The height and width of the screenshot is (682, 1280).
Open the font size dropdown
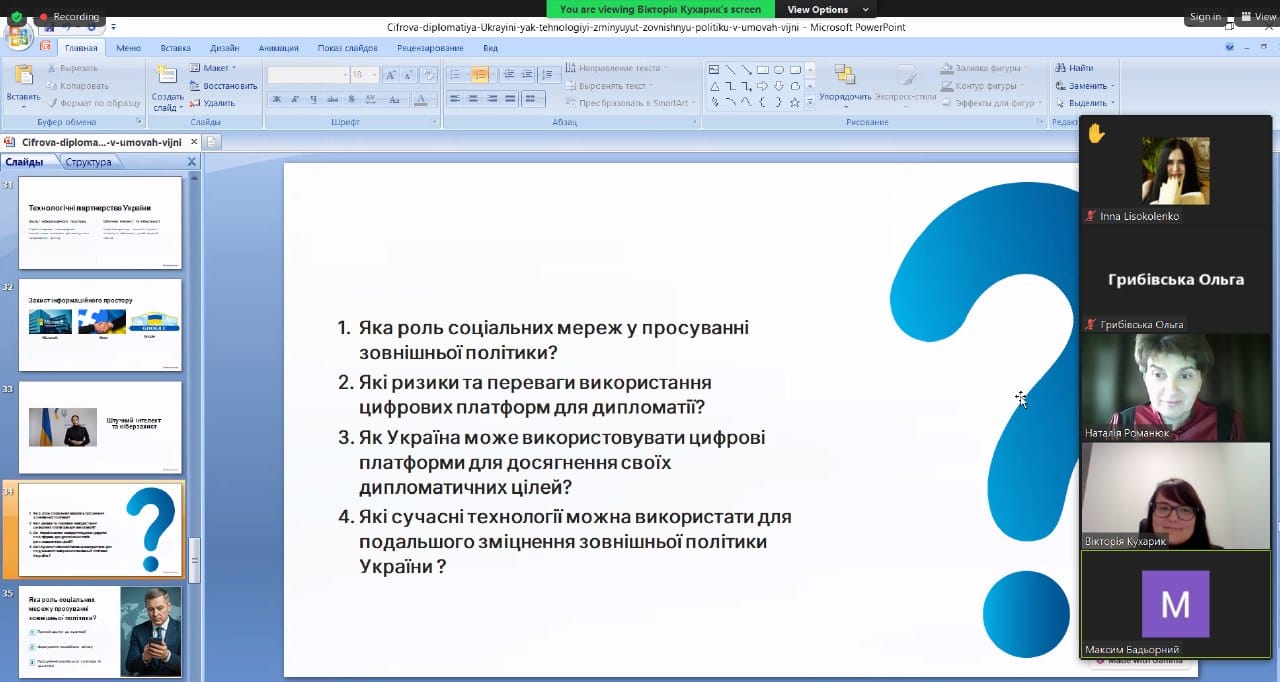pyautogui.click(x=373, y=75)
